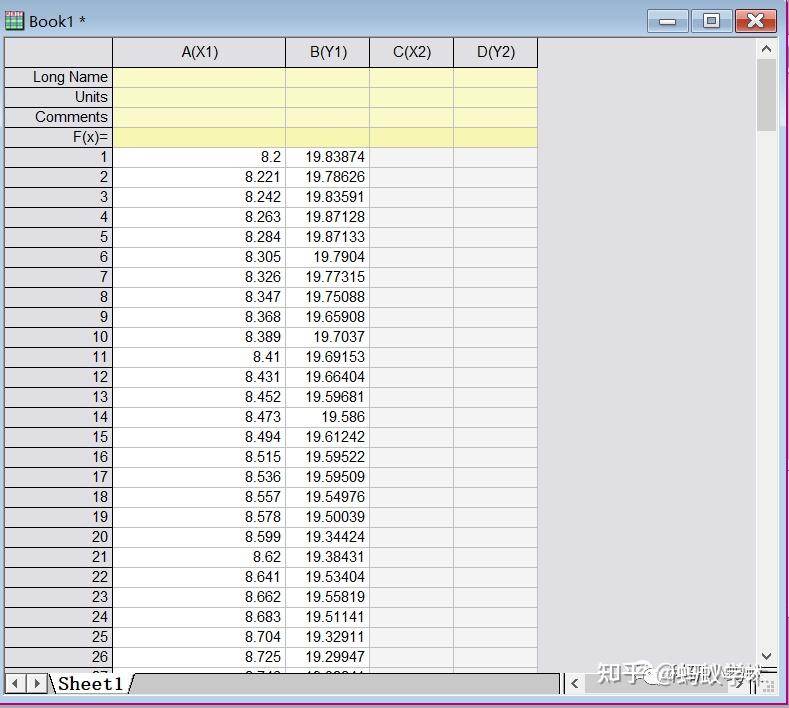Select column C(X2) header
This screenshot has width=789, height=708.
click(412, 52)
